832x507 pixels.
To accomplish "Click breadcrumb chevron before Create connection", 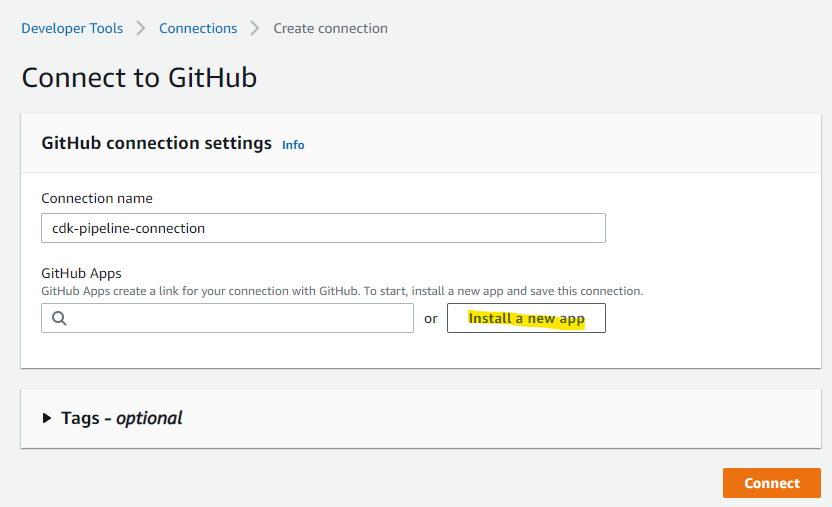I will (x=256, y=28).
